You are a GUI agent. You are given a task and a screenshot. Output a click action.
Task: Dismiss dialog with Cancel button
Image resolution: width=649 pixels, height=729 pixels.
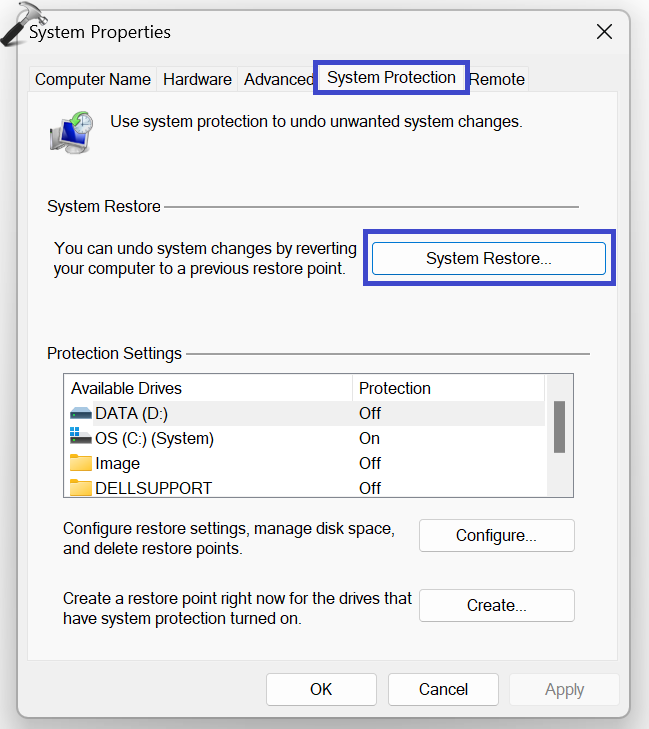pos(443,689)
